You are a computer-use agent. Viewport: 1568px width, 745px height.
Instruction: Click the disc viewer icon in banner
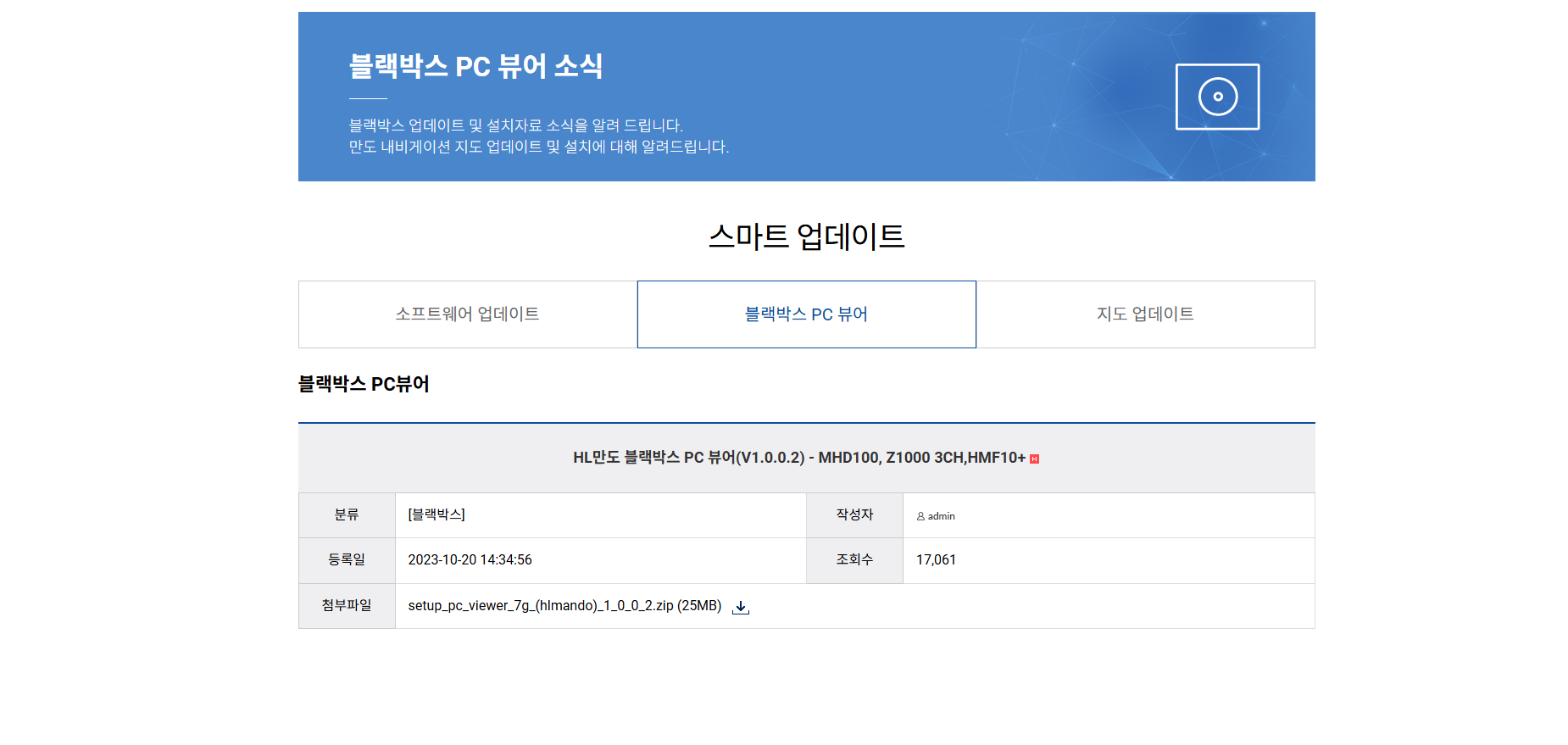(x=1217, y=97)
